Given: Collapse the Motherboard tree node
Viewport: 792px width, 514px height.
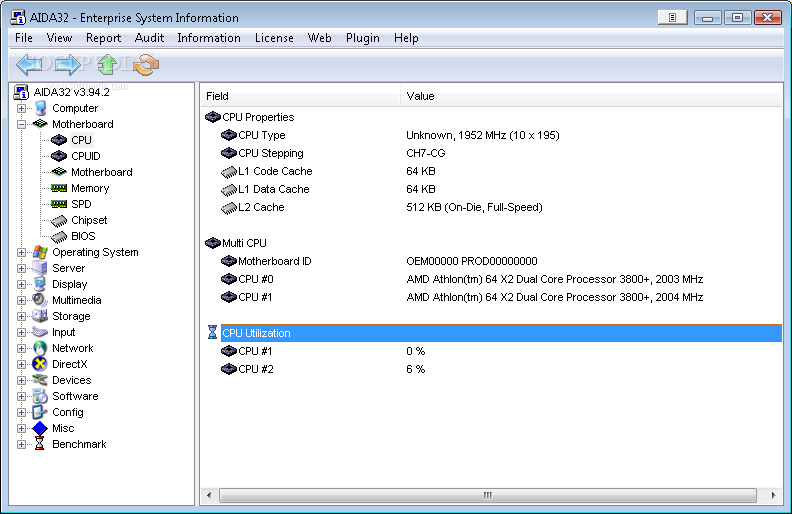Looking at the screenshot, I should pos(21,124).
